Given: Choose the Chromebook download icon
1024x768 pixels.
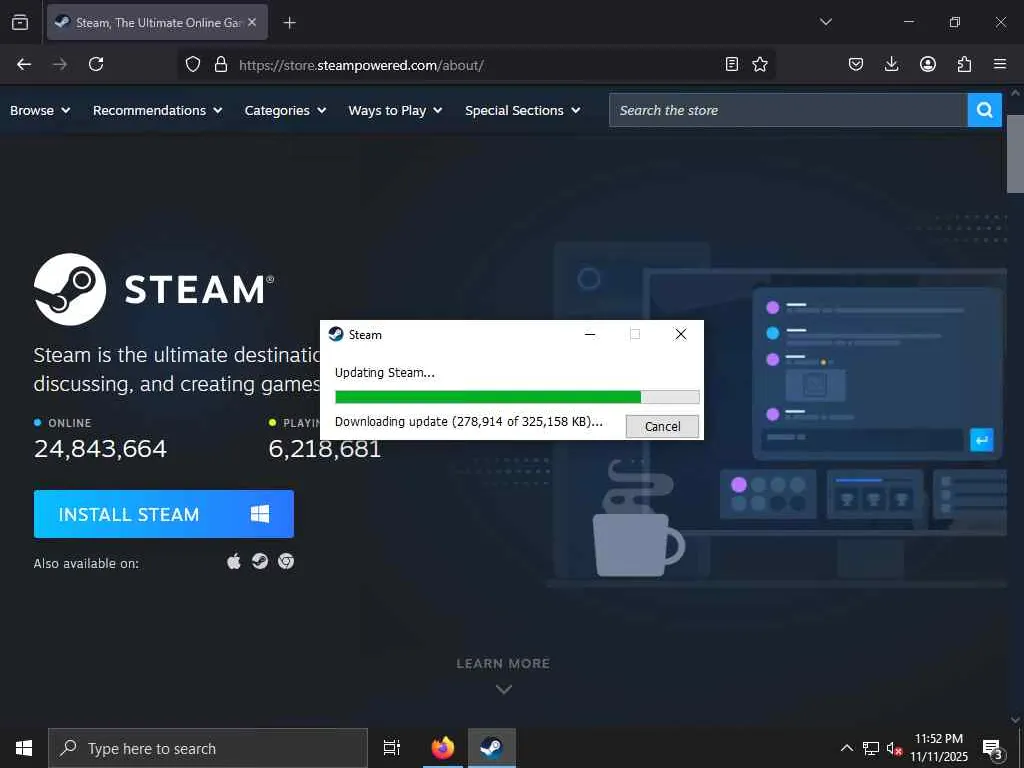Looking at the screenshot, I should 286,561.
